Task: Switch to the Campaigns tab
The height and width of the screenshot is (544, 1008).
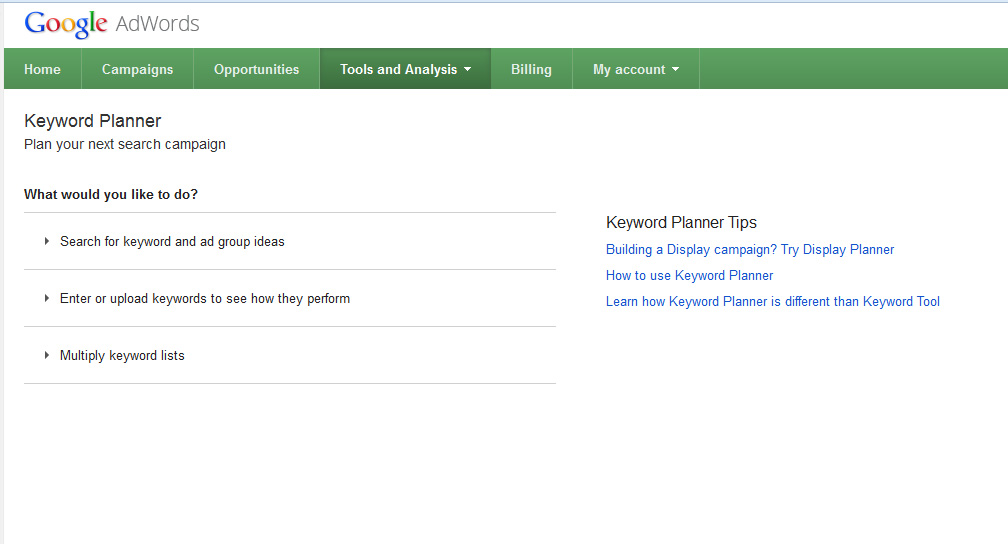Action: pyautogui.click(x=137, y=69)
